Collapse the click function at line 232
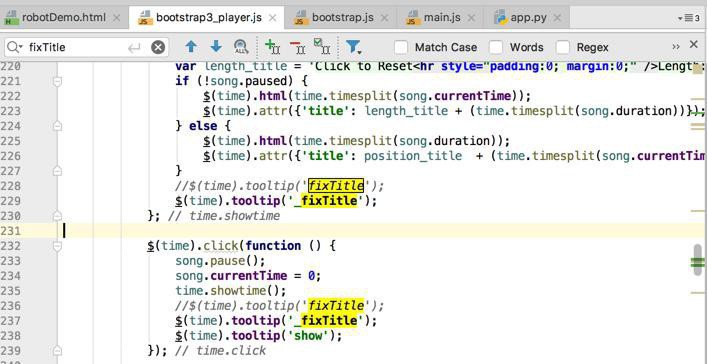Image resolution: width=707 pixels, height=364 pixels. 57,246
